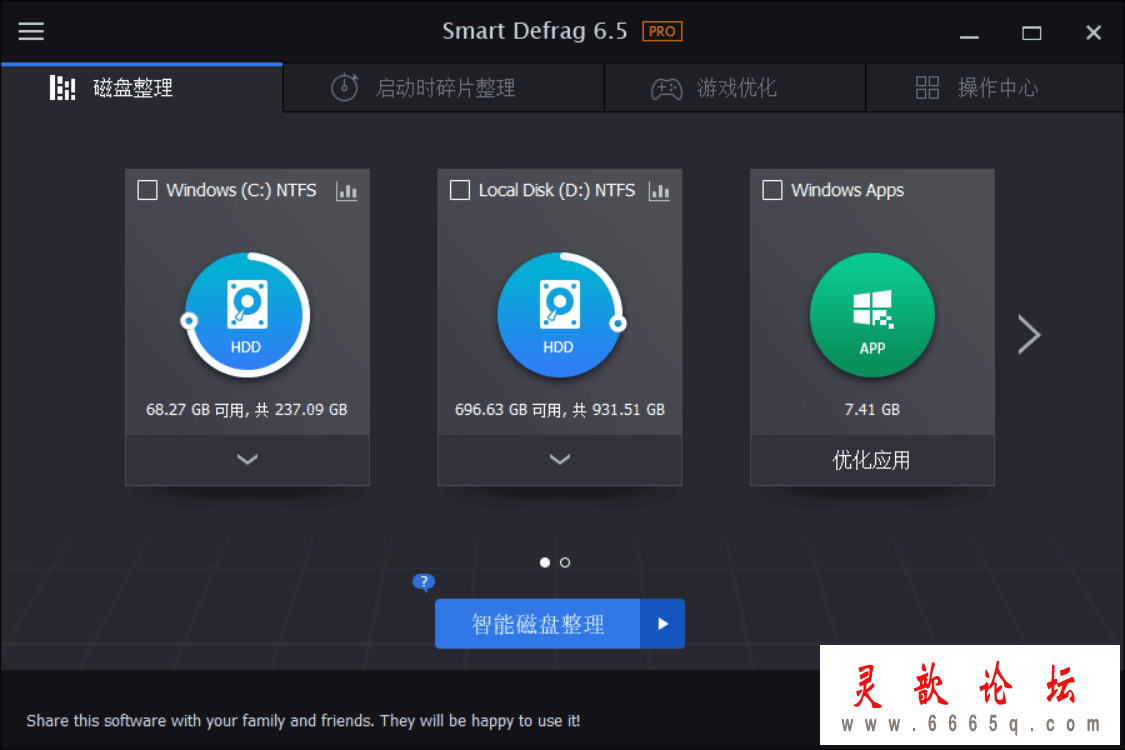
Task: Click the share this software message link
Action: point(303,721)
